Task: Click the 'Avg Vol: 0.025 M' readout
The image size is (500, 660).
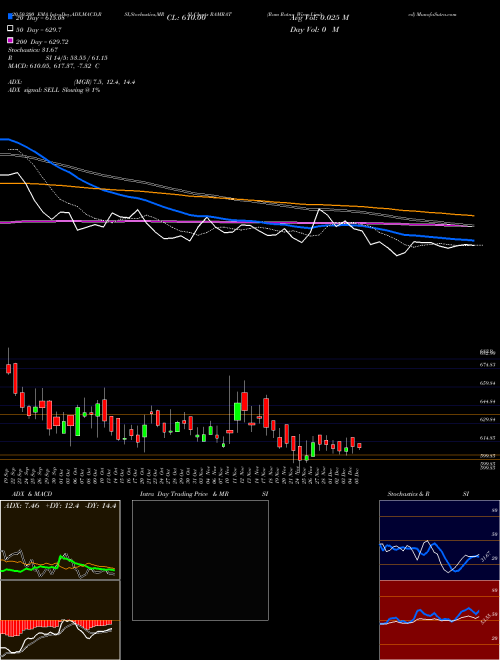Action: coord(319,18)
